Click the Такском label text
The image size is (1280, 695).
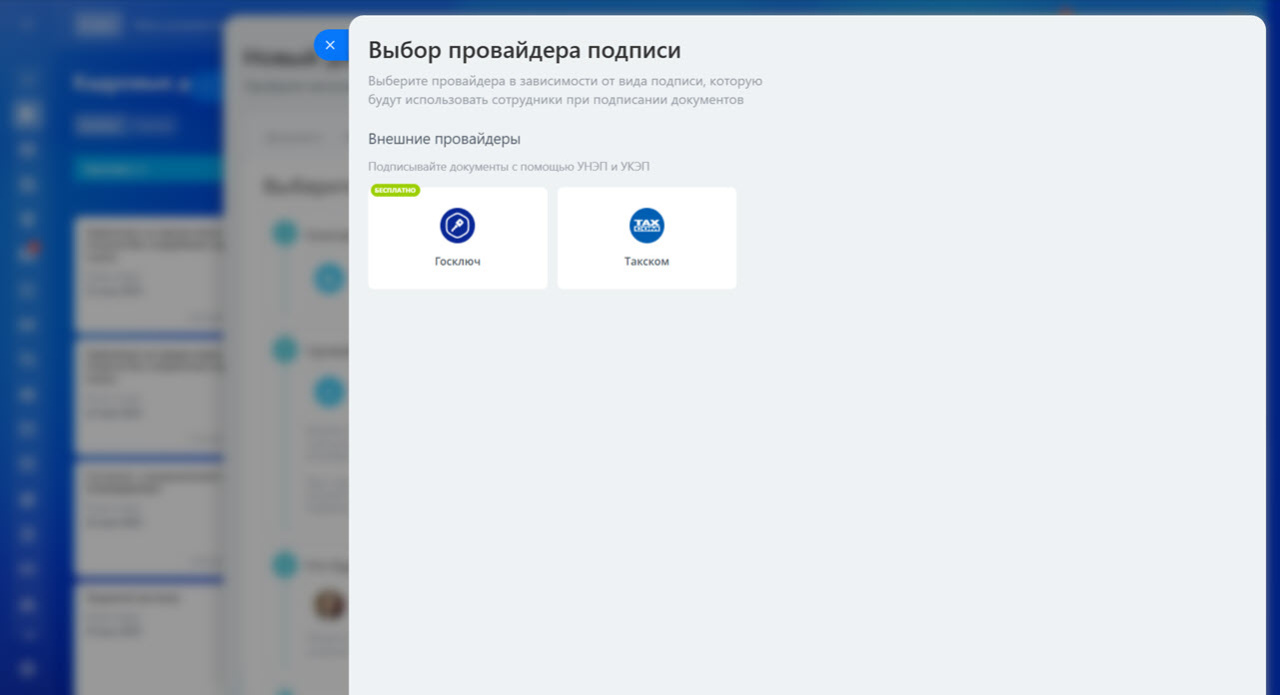647,261
